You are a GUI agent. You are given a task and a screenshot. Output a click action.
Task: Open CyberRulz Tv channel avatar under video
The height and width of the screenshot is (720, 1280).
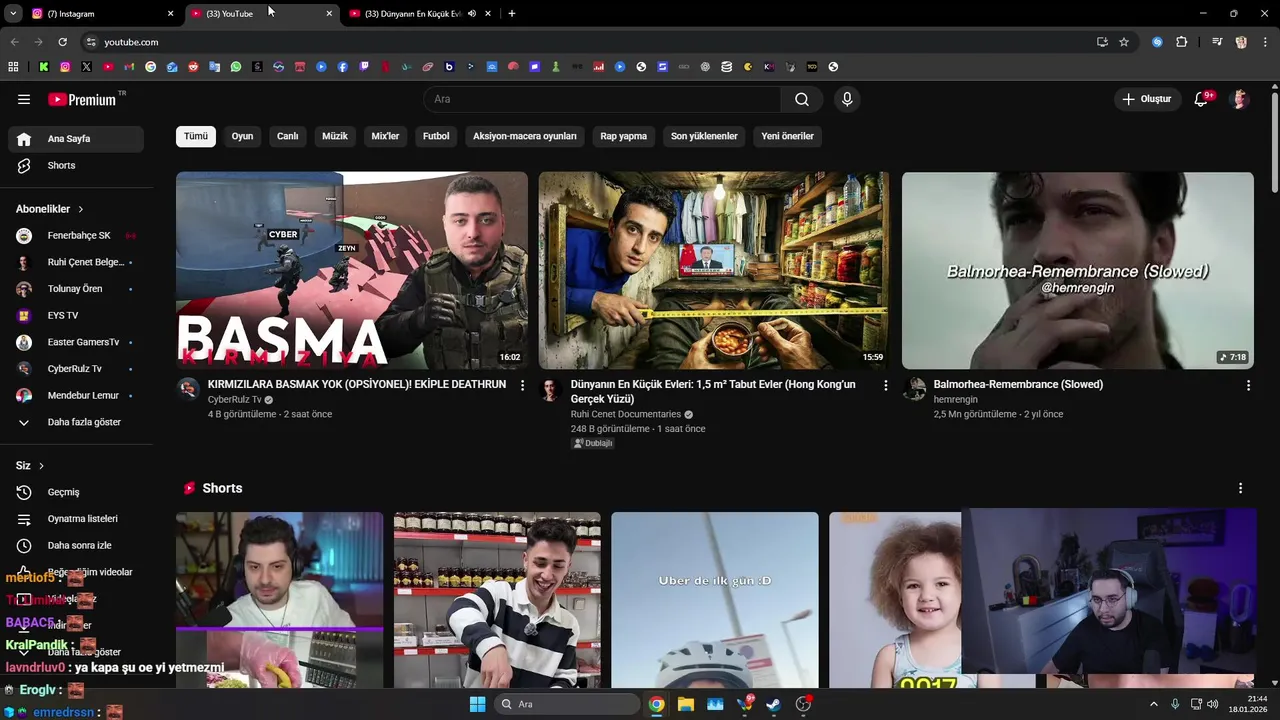188,389
